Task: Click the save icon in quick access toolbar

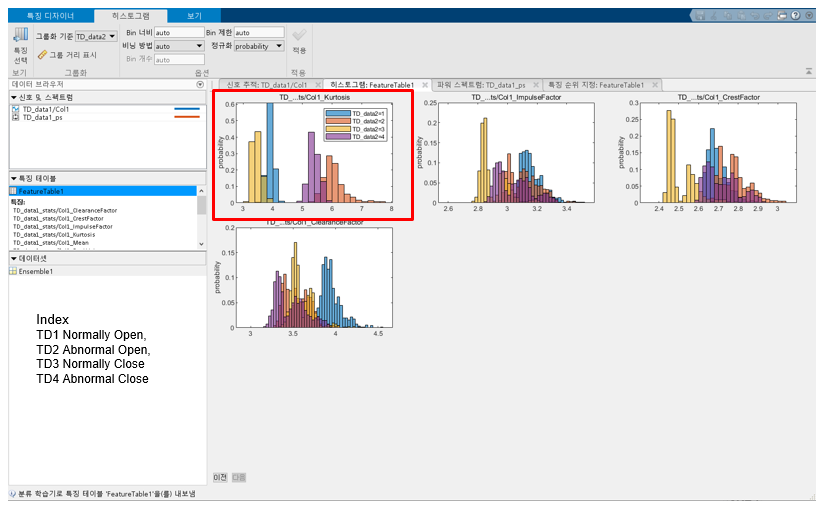Action: coord(700,16)
